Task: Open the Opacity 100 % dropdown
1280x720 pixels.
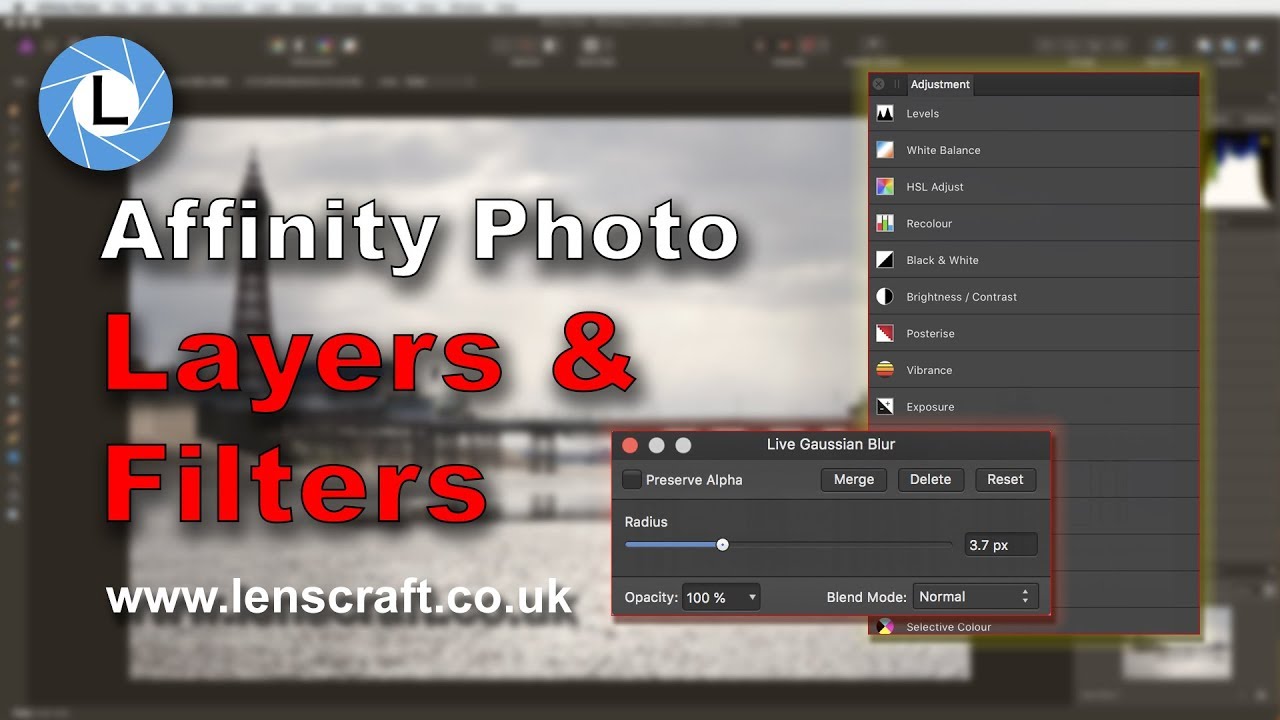Action: pyautogui.click(x=721, y=598)
